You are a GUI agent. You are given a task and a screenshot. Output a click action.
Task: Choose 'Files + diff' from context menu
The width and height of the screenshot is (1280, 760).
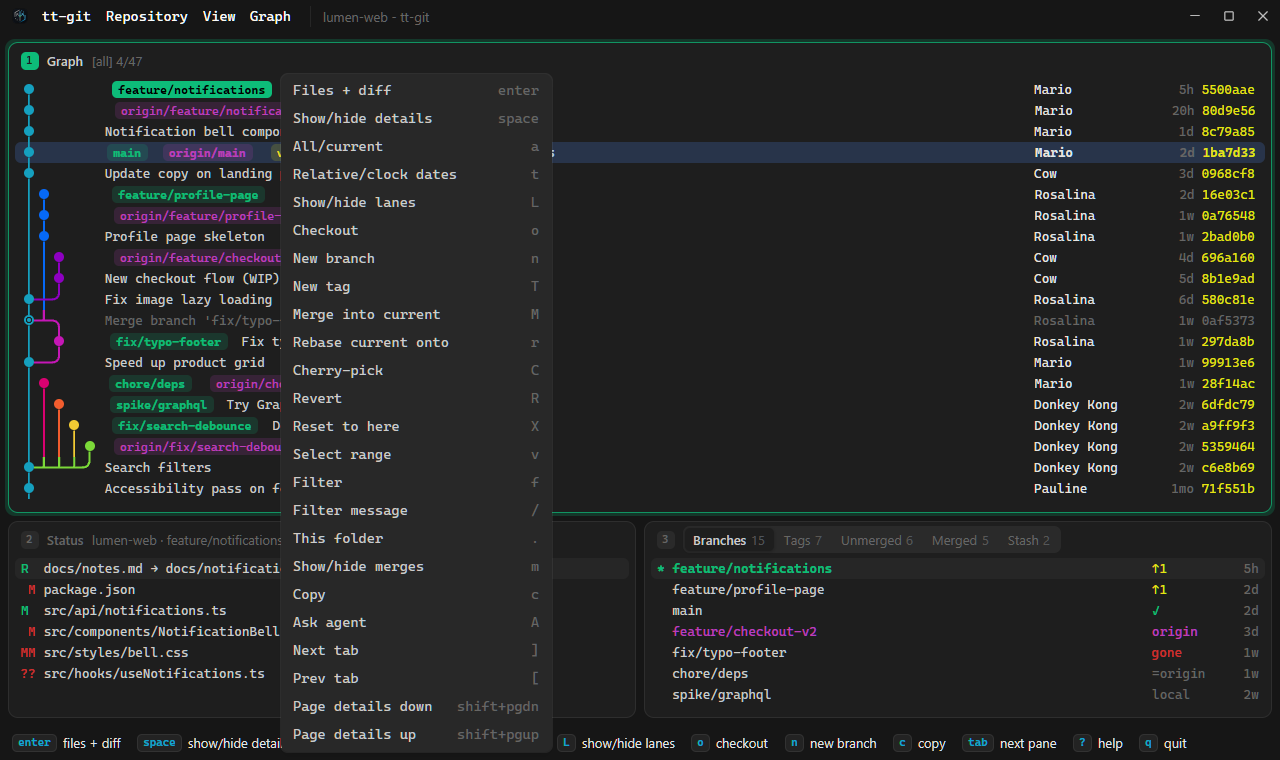416,90
